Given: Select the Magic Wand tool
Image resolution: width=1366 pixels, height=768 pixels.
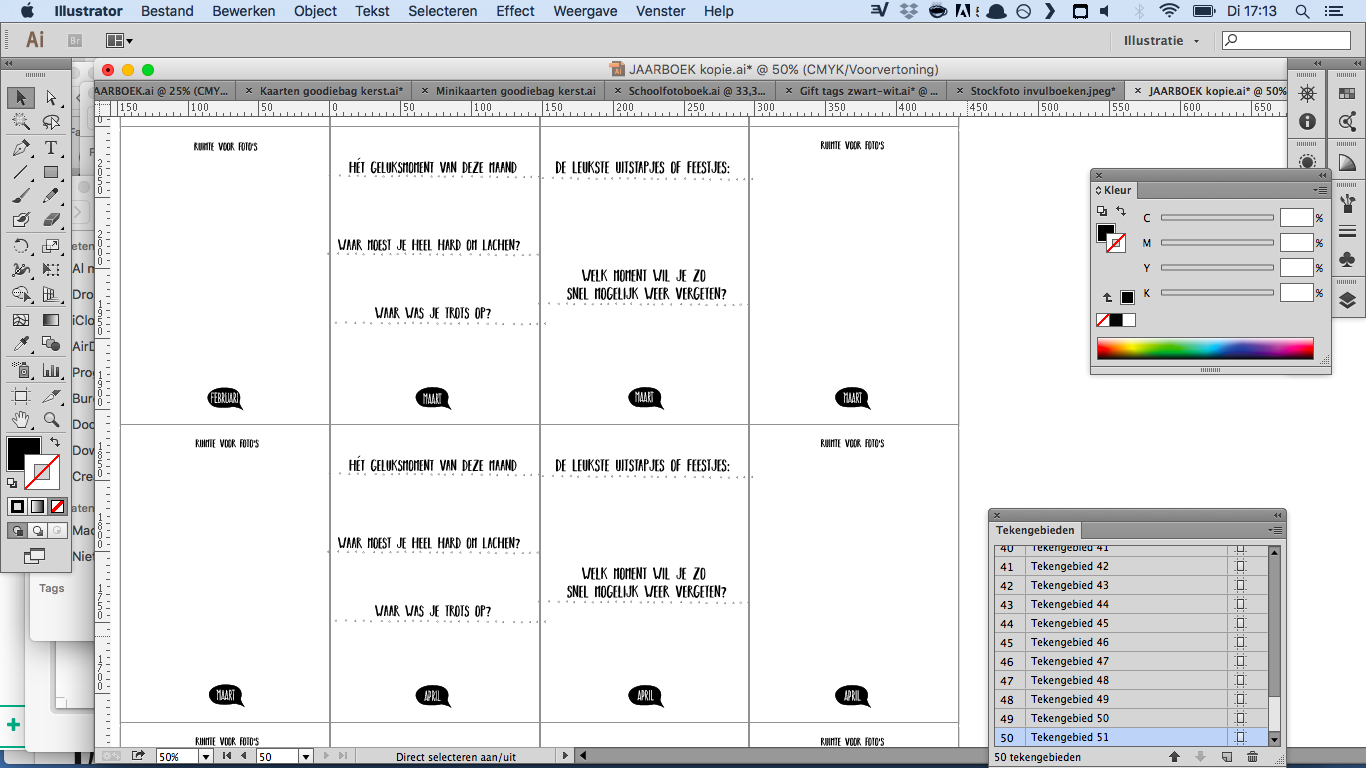Looking at the screenshot, I should click(21, 122).
